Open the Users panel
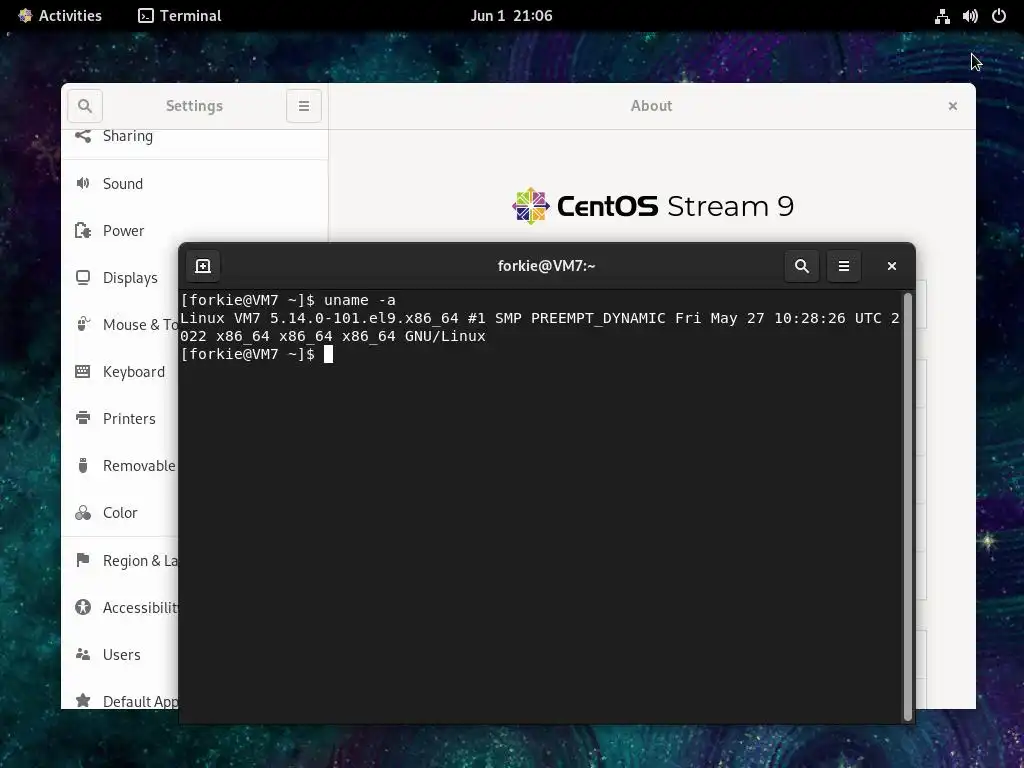Screen dimensions: 1024x768 [x=120, y=654]
